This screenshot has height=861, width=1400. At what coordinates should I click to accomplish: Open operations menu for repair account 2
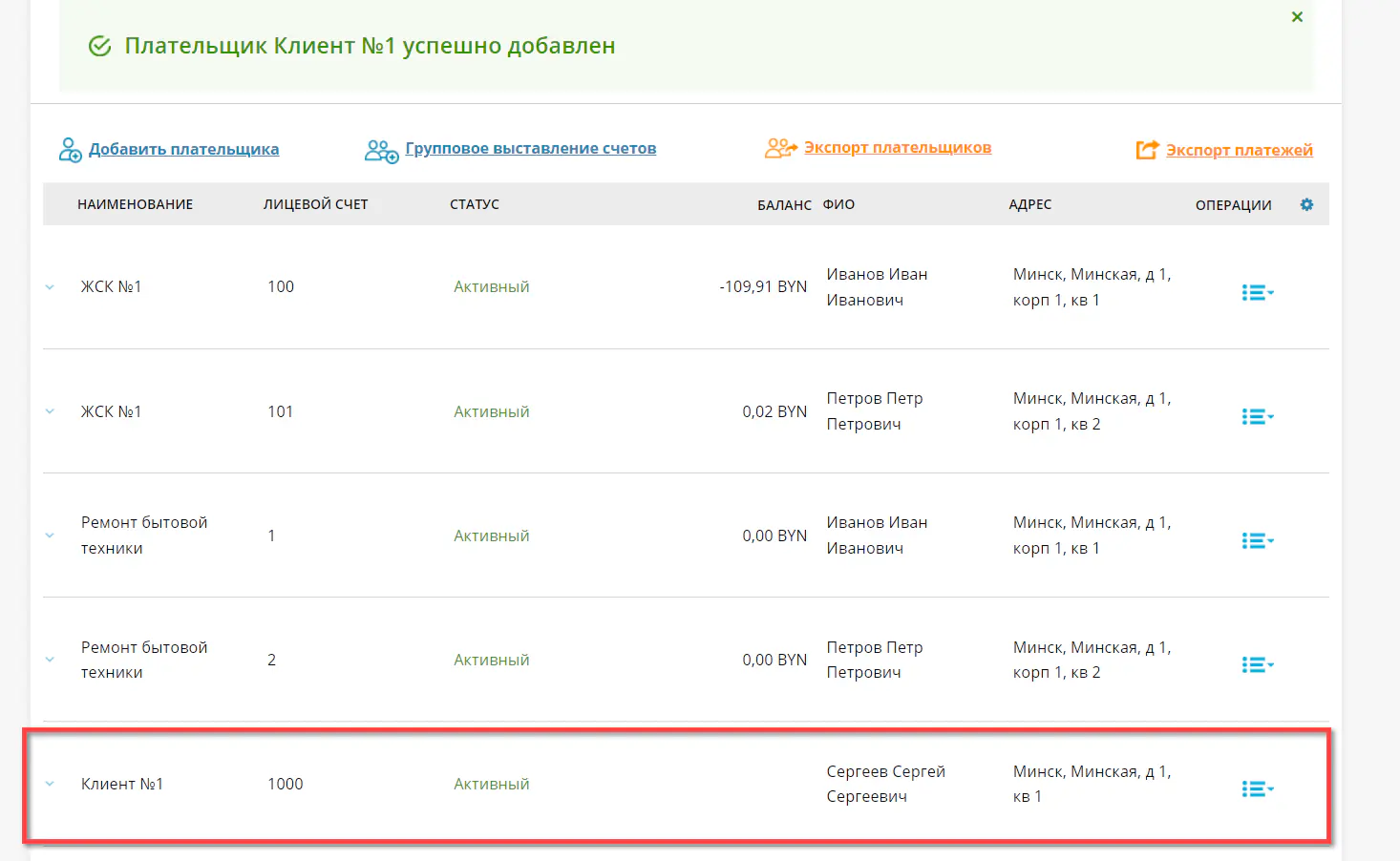click(1257, 664)
